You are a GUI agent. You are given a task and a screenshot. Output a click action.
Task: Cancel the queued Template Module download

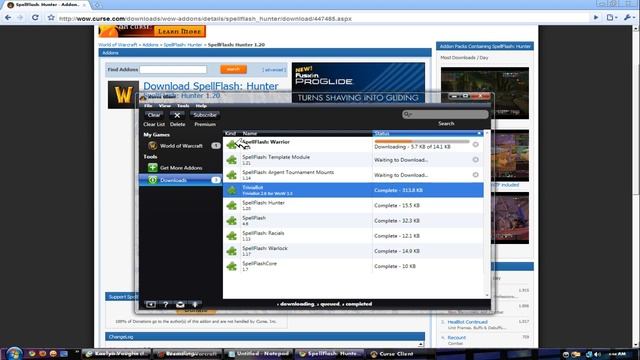[476, 160]
